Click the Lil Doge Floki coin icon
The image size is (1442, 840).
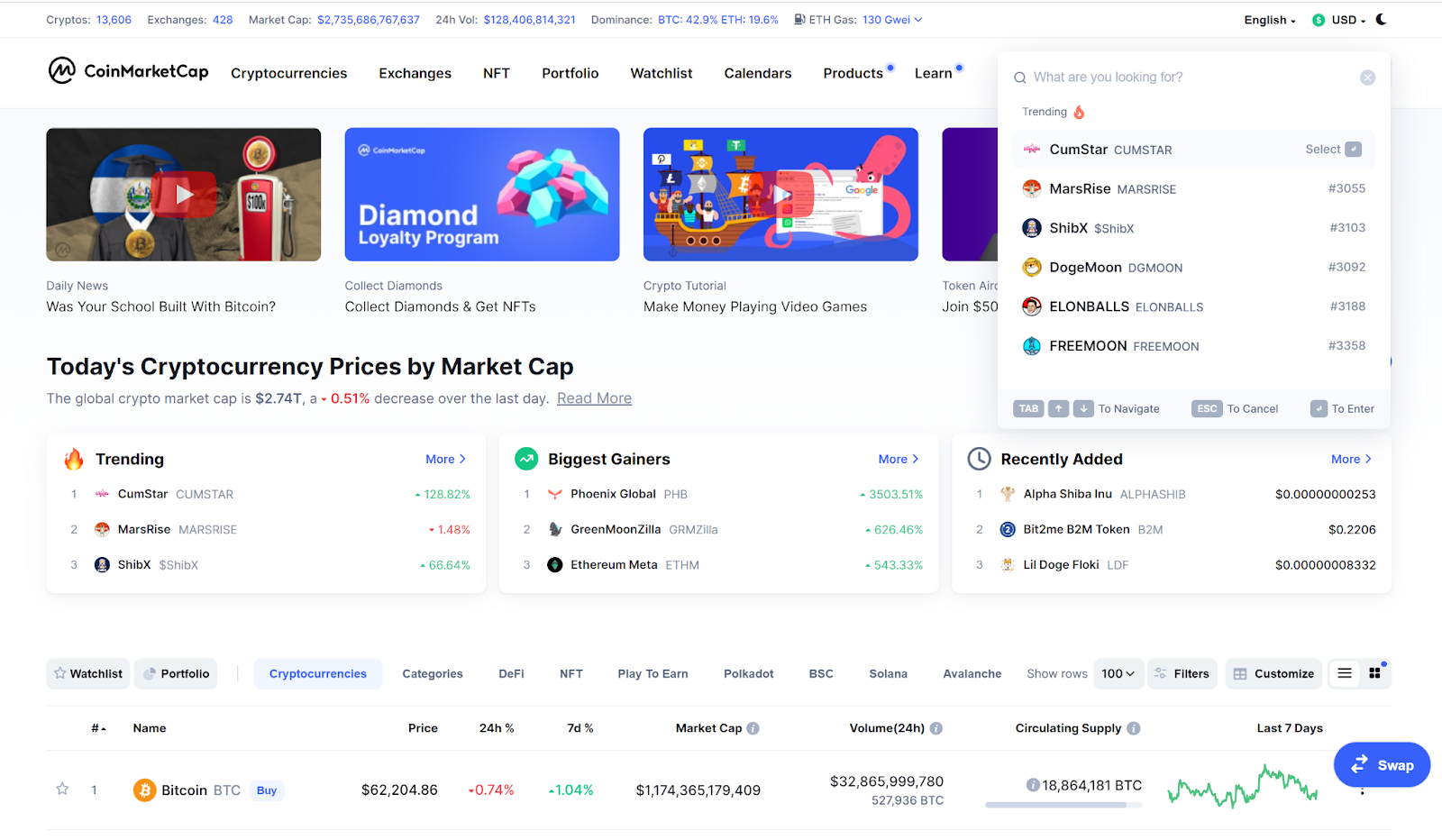1008,565
